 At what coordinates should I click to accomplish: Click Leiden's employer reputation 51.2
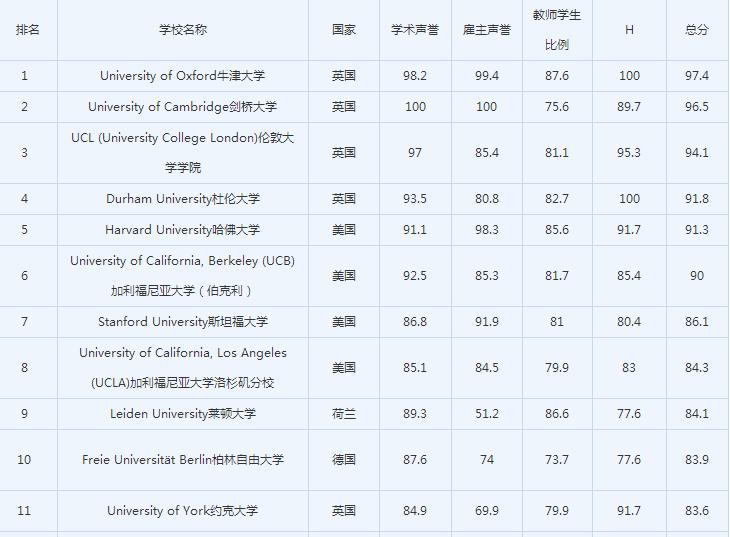click(x=487, y=414)
